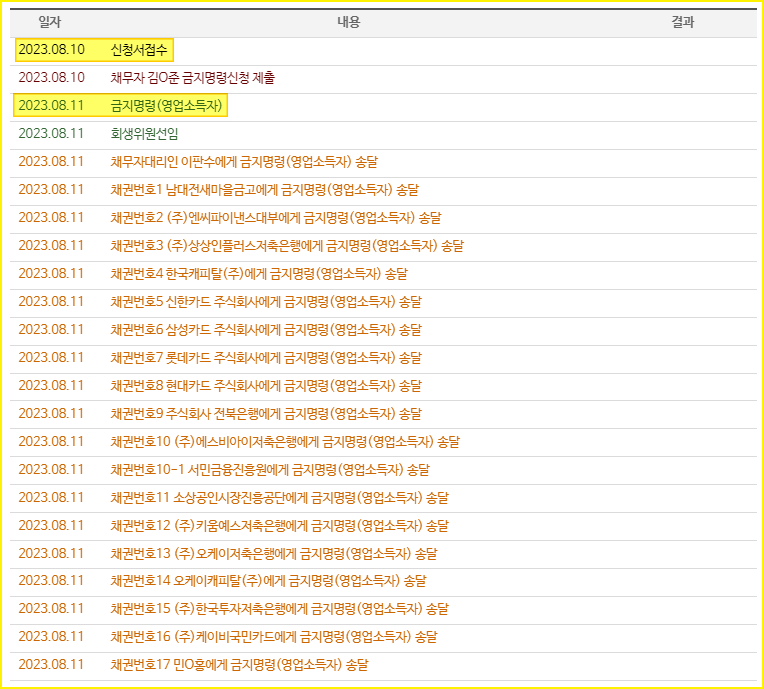Select the 내용 column header

348,22
